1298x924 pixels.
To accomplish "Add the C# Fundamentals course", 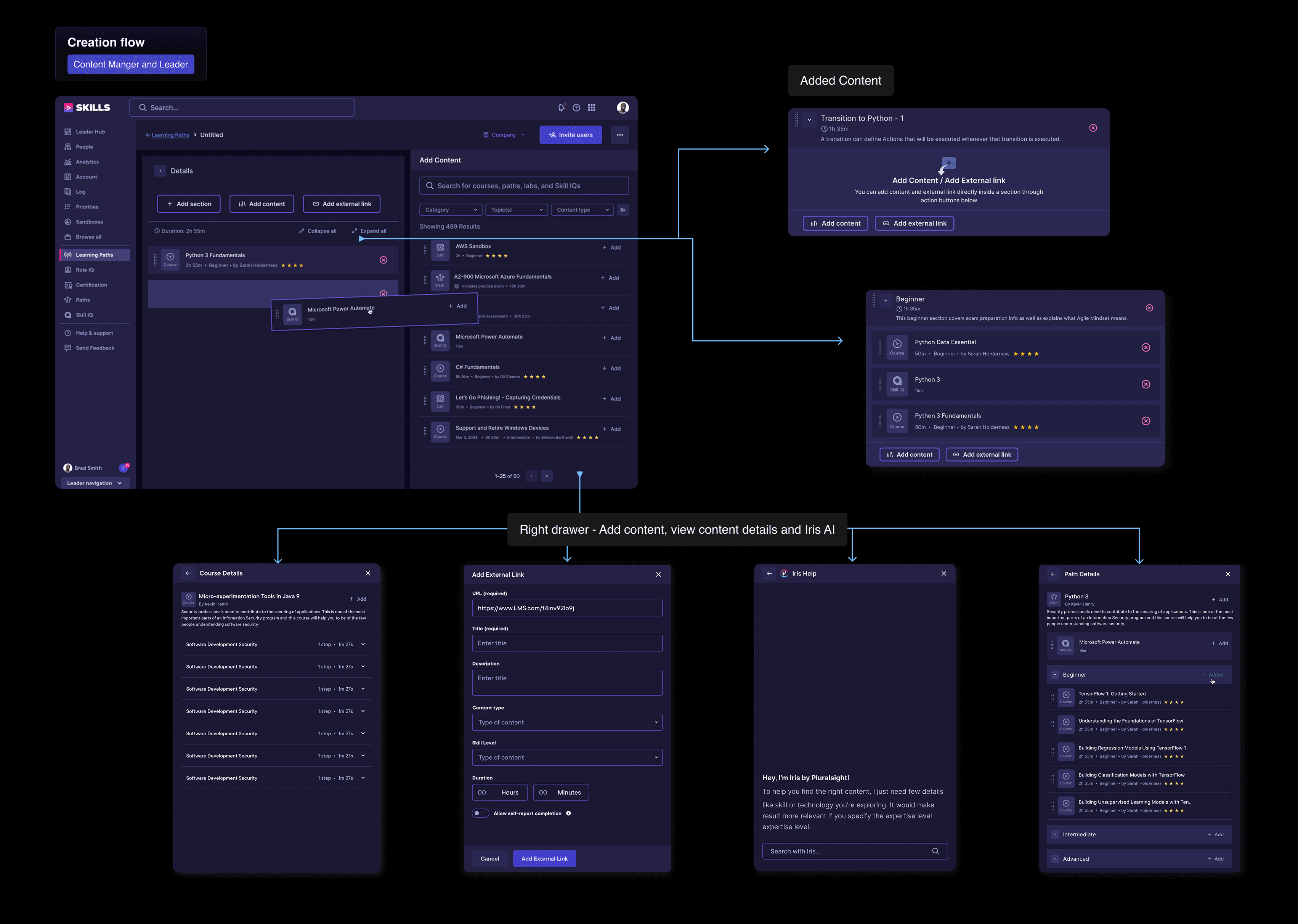I will [x=612, y=369].
